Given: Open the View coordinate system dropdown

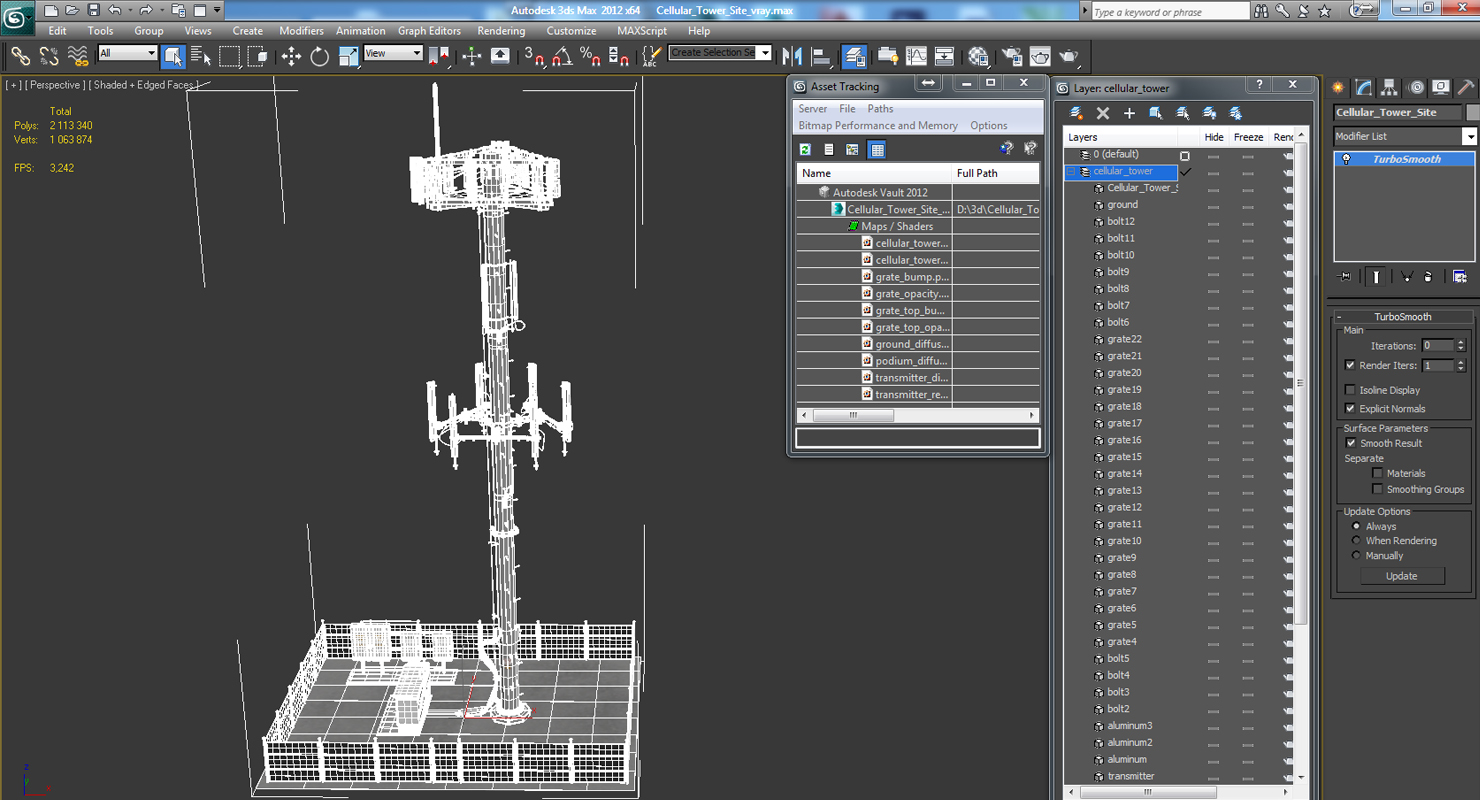Looking at the screenshot, I should pyautogui.click(x=393, y=53).
